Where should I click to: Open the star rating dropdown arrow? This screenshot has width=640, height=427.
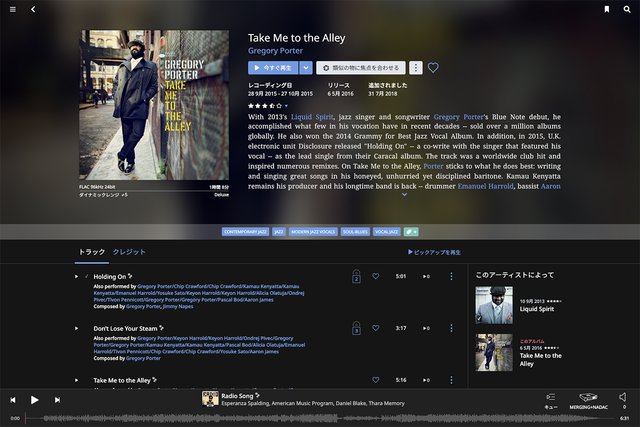click(286, 106)
